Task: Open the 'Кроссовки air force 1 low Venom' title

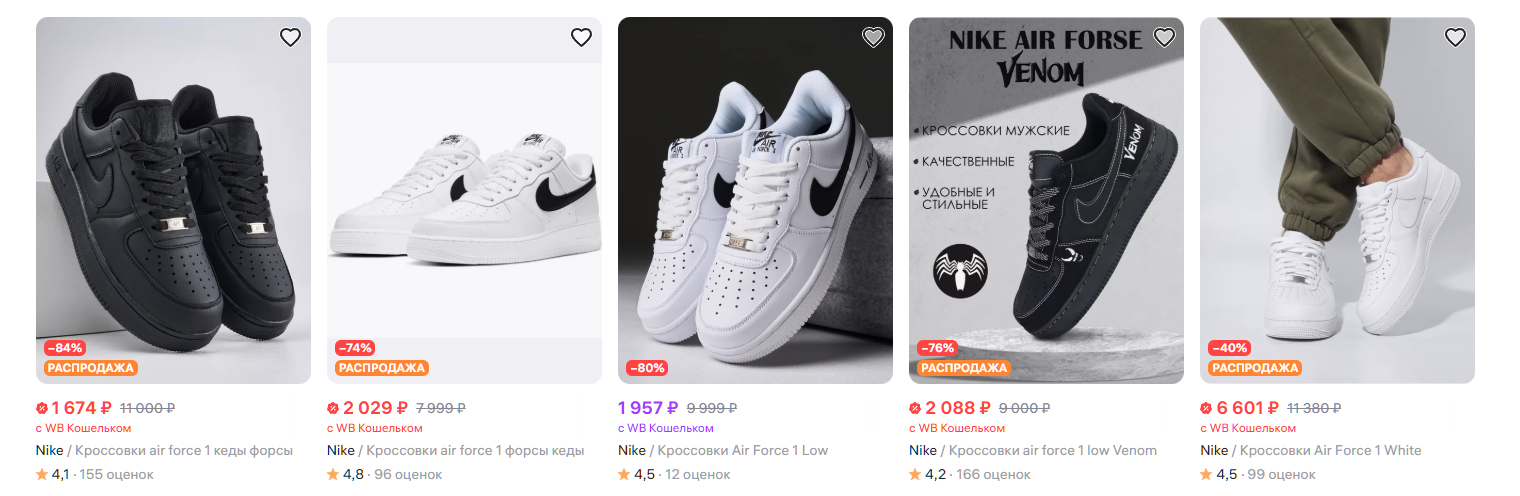Action: click(x=1052, y=450)
